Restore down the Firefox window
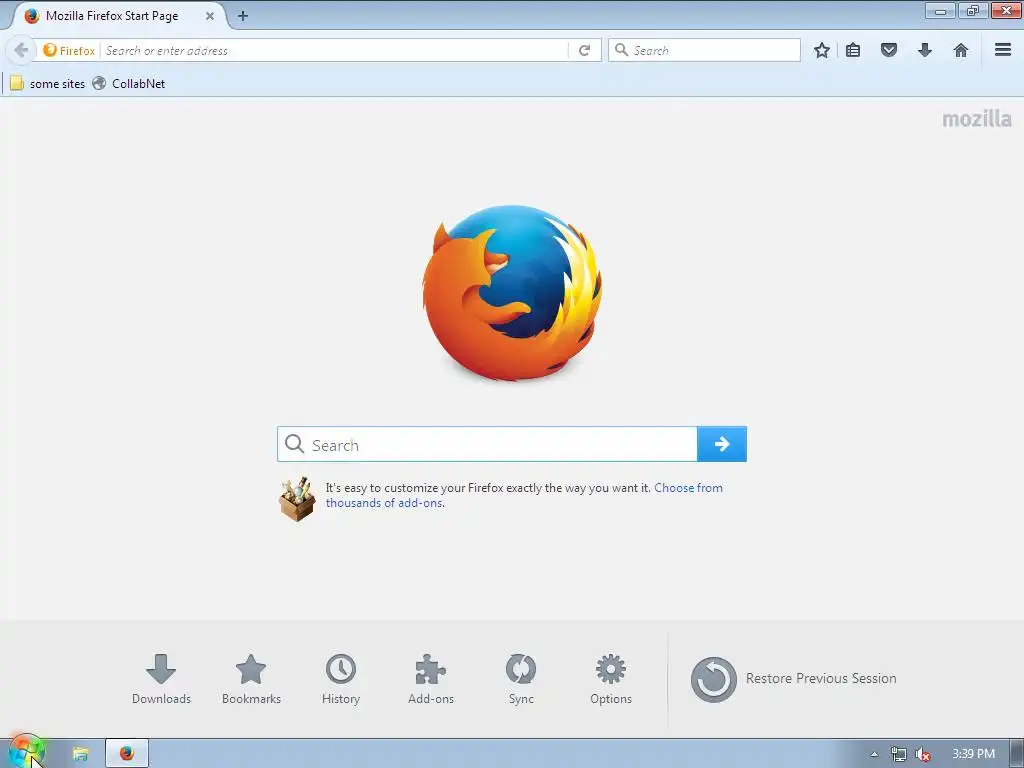The width and height of the screenshot is (1024, 768). click(973, 10)
